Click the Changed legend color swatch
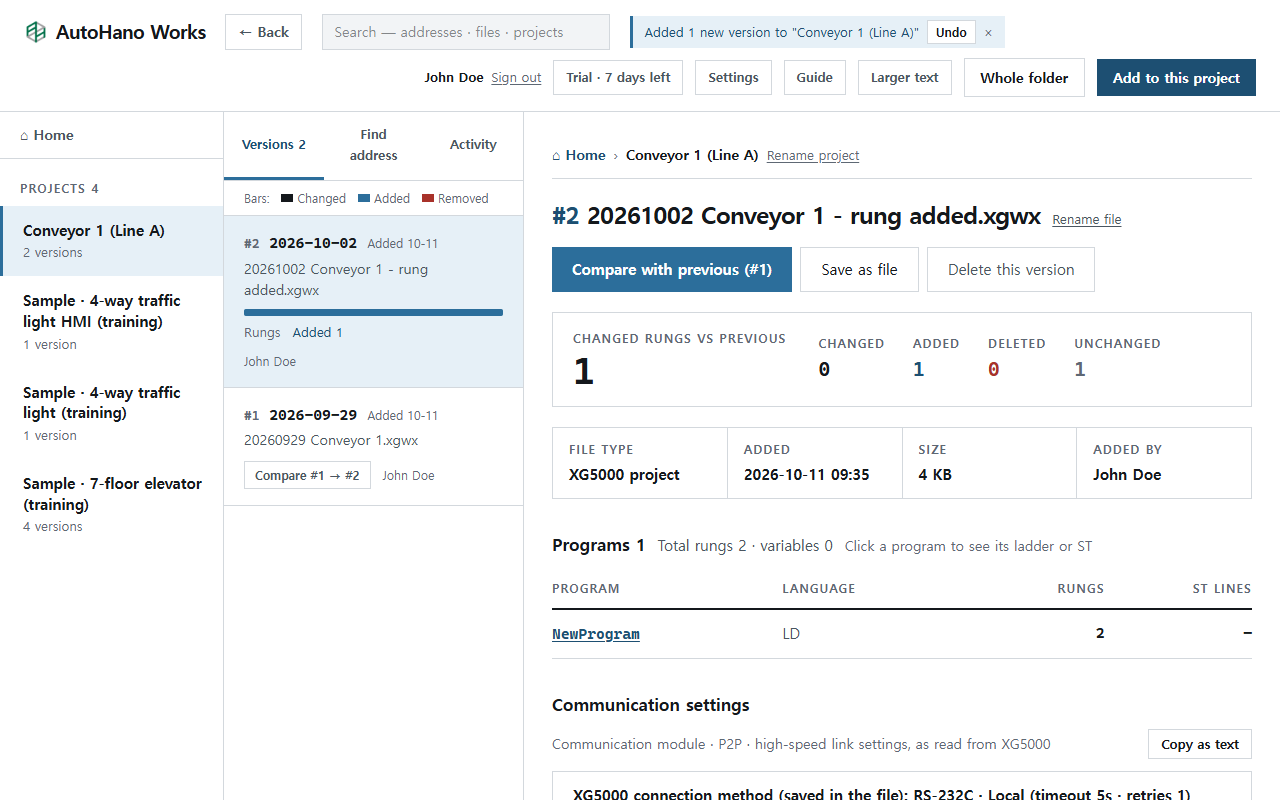 [287, 199]
